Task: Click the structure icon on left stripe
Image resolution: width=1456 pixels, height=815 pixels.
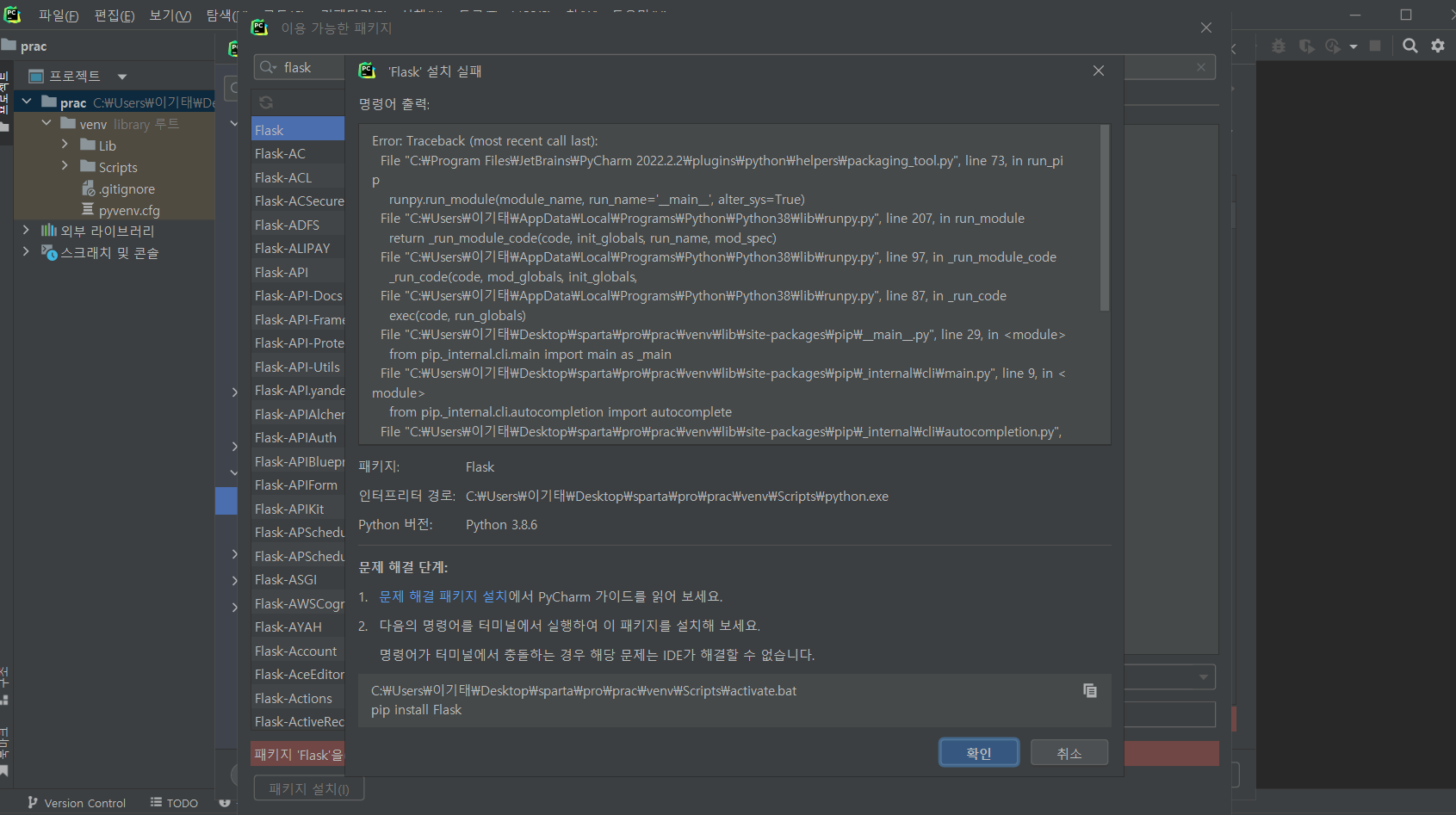Action: point(4,701)
